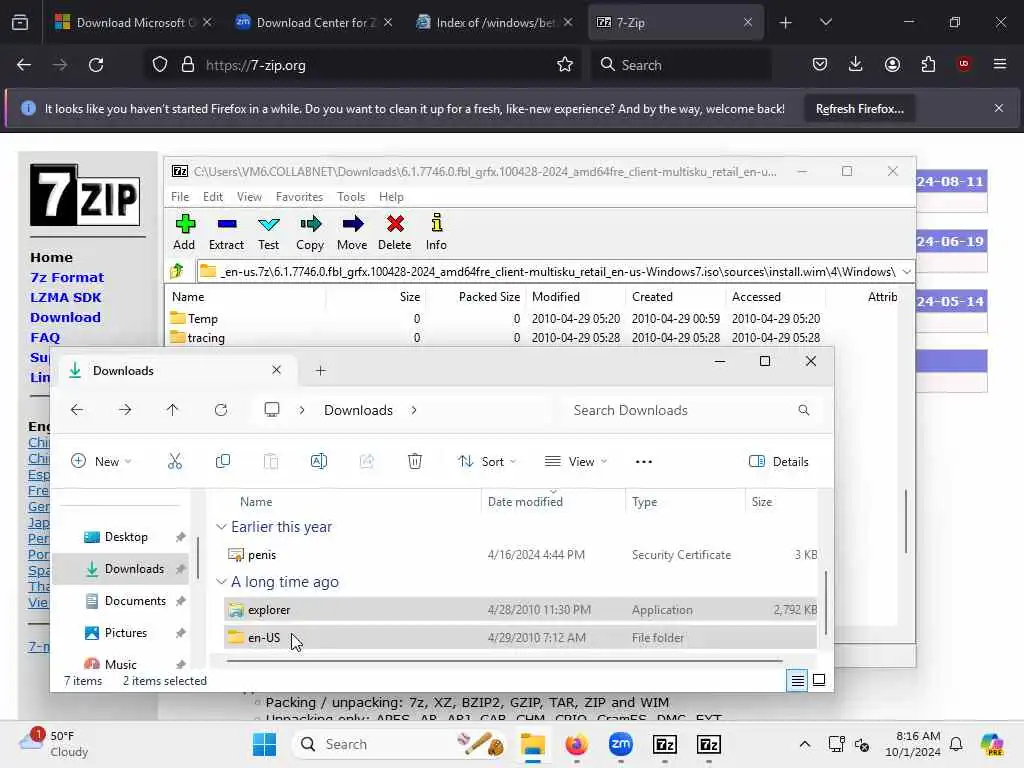Screen dimensions: 1024x768
Task: Navigate up a folder in File Explorer
Action: click(x=172, y=410)
